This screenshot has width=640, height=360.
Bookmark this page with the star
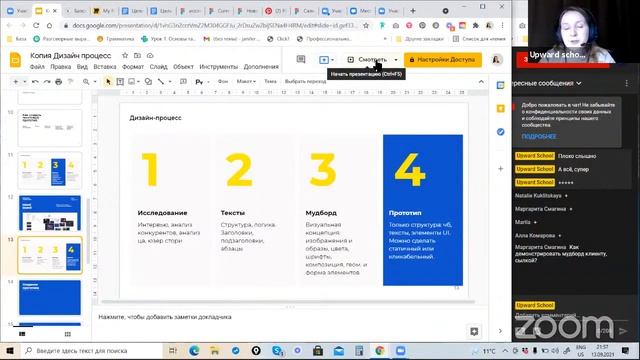tap(366, 25)
